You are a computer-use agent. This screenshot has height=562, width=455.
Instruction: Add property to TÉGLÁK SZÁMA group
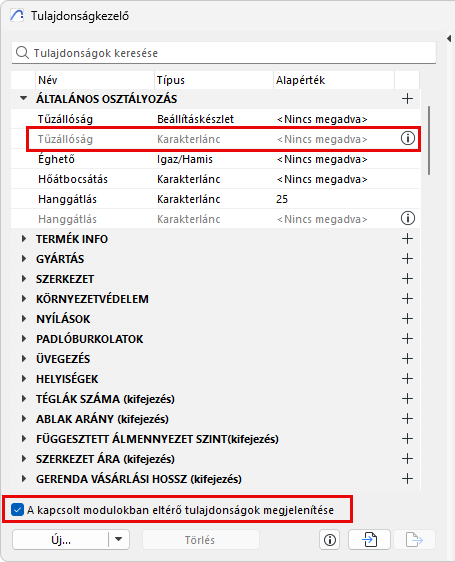pyautogui.click(x=407, y=399)
